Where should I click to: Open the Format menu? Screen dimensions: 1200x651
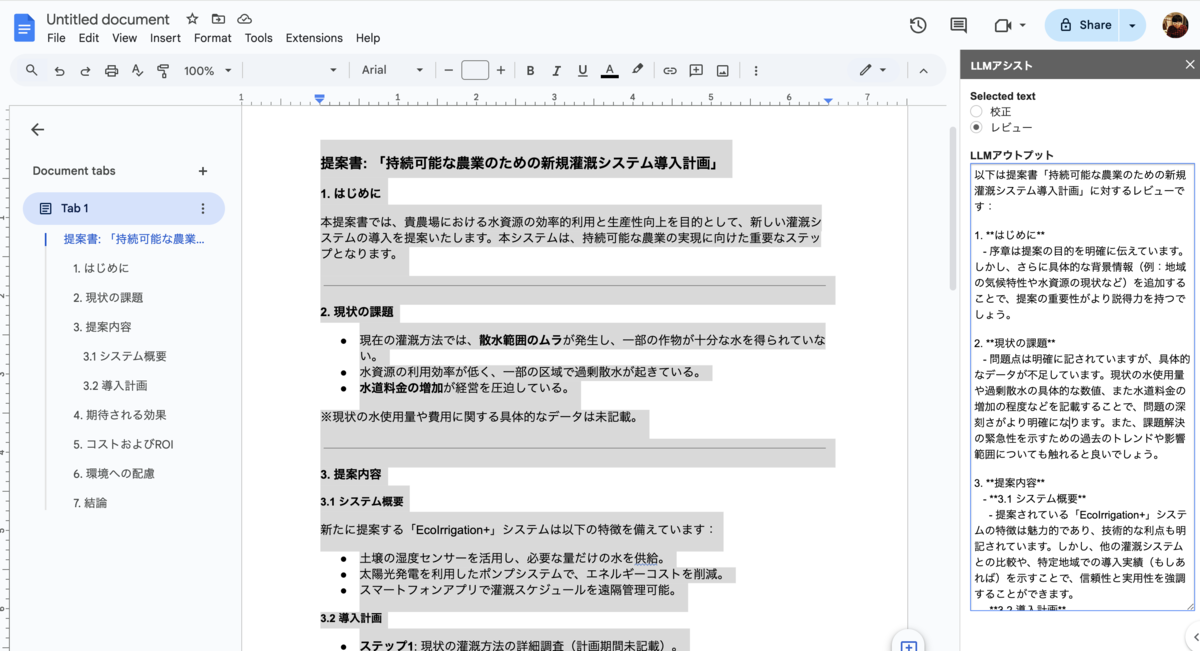212,38
